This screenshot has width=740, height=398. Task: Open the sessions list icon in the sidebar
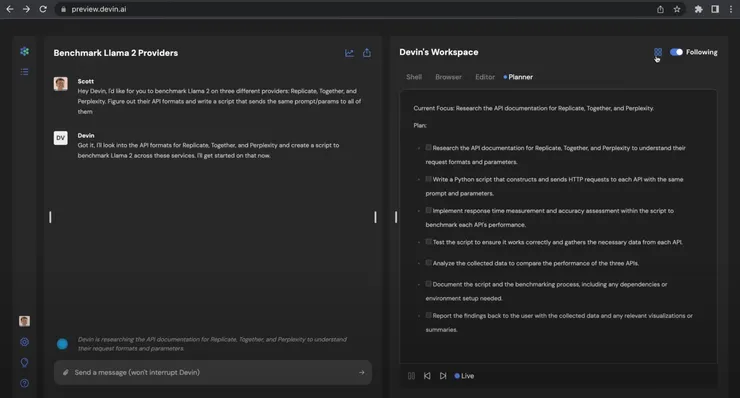pos(25,72)
